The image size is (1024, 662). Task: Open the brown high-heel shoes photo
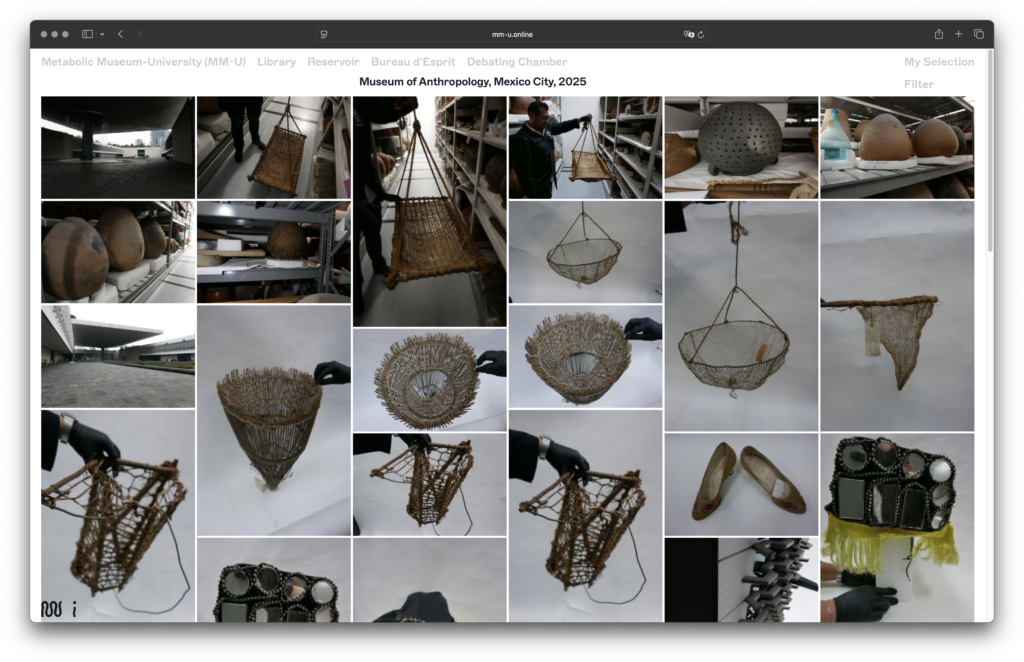(741, 485)
